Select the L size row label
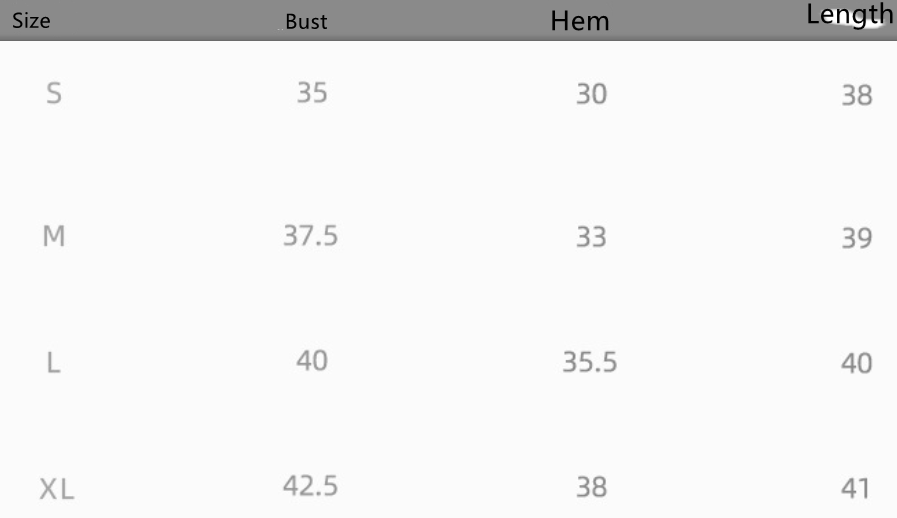 tap(54, 363)
